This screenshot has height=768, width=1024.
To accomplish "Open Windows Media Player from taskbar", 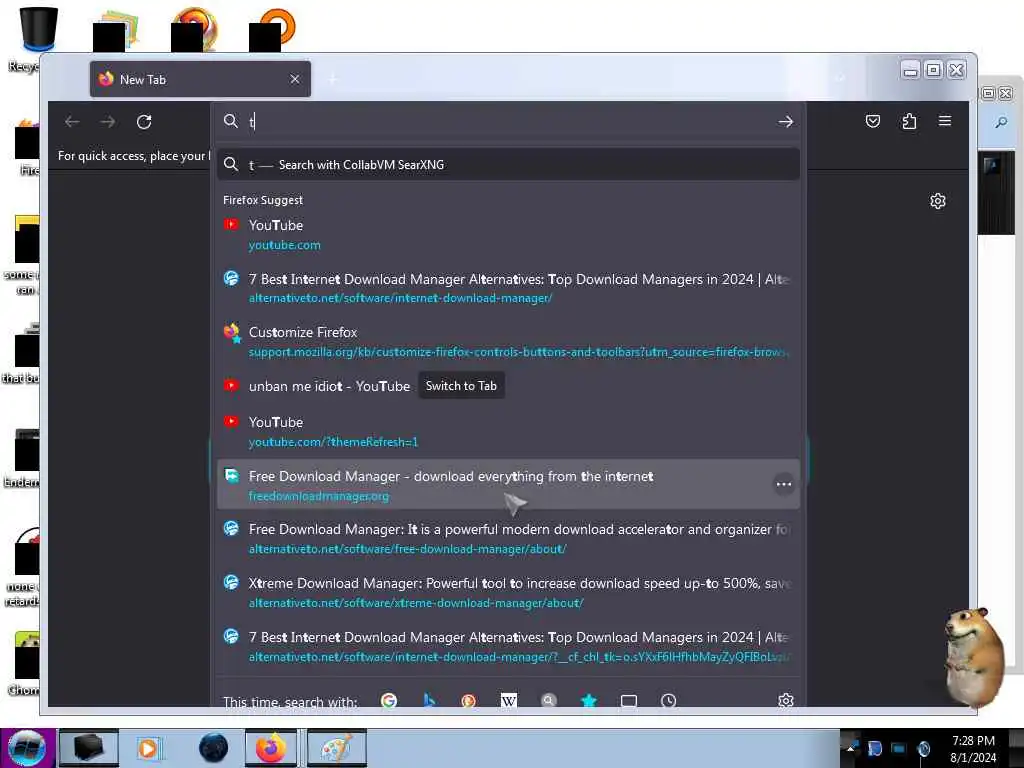I will (148, 748).
